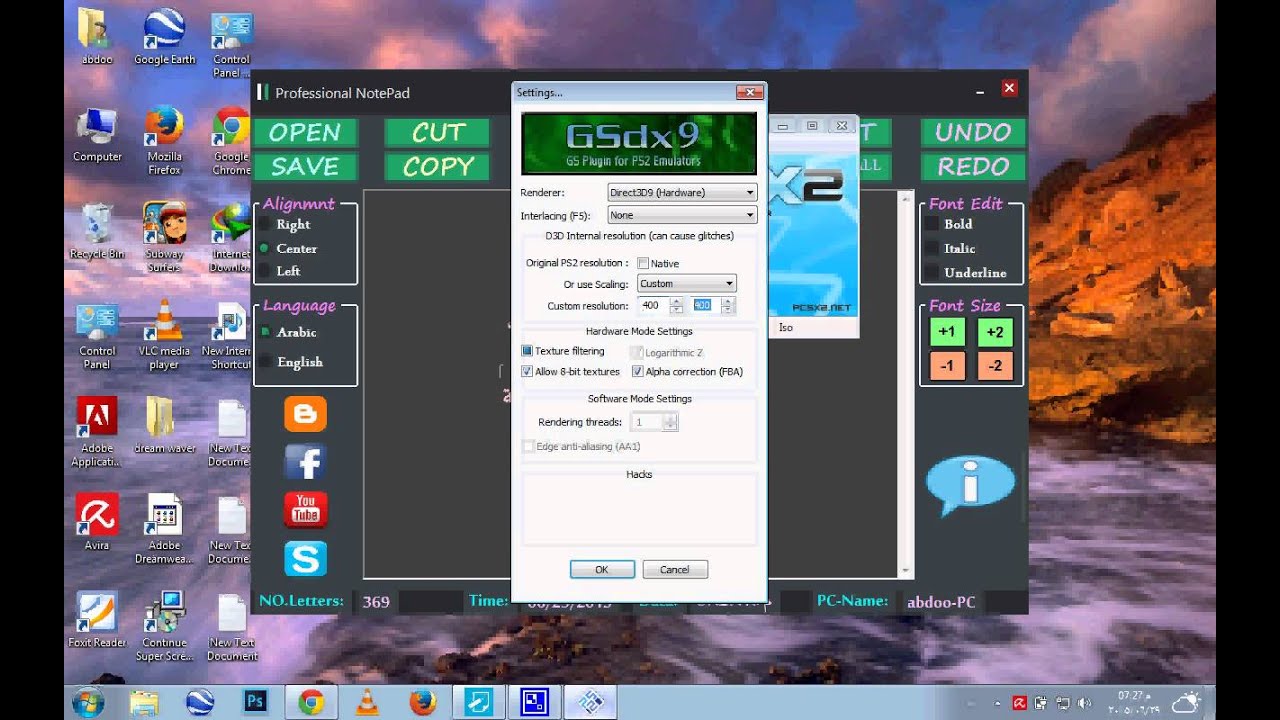
Task: Decrease font size with -1 button
Action: (947, 366)
